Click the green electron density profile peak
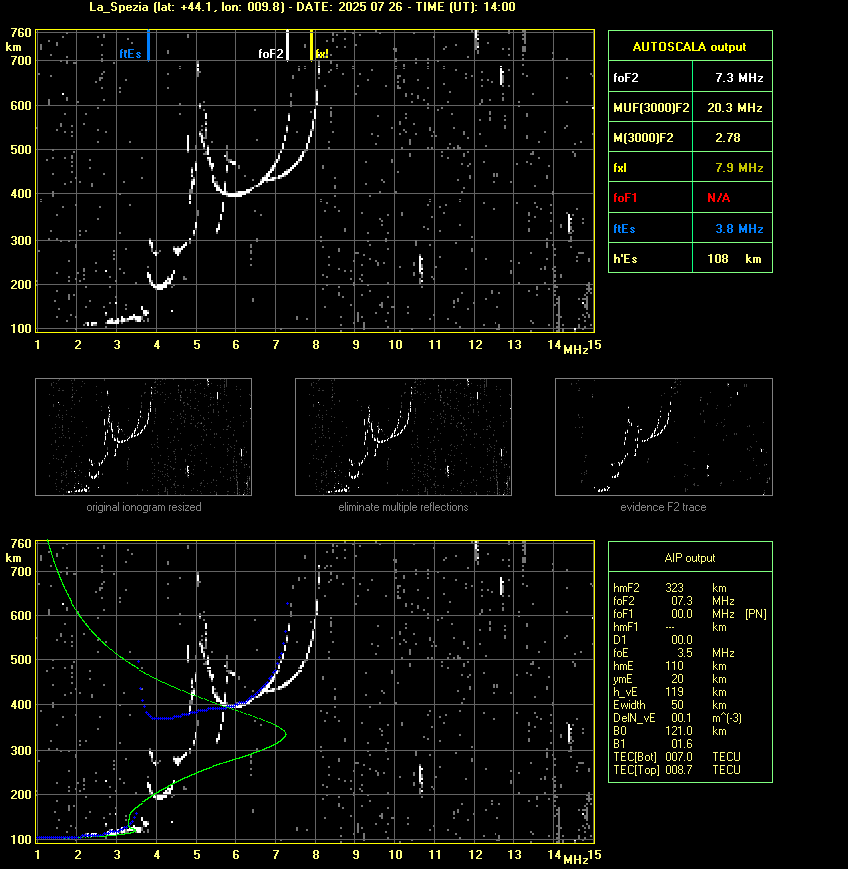 (284, 735)
